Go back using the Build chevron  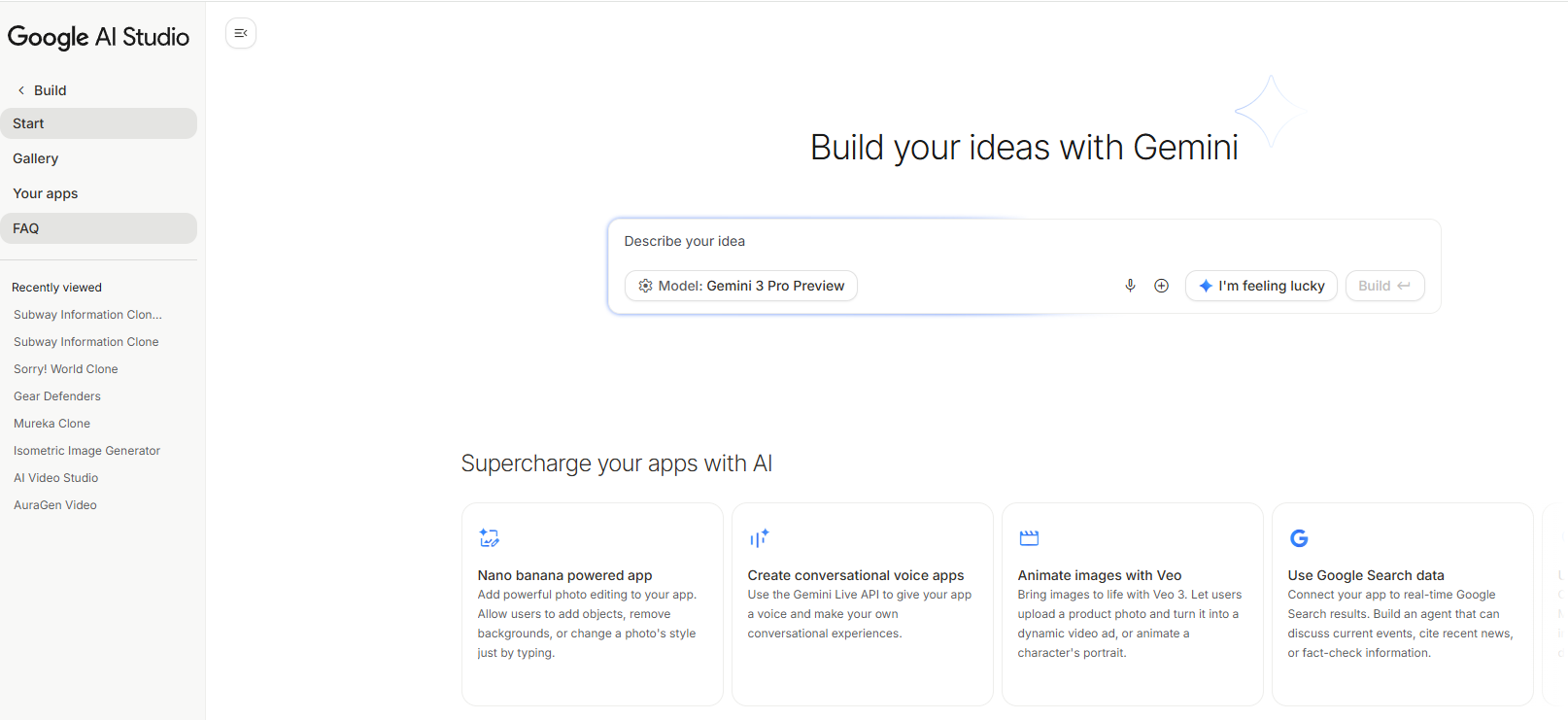(x=20, y=89)
